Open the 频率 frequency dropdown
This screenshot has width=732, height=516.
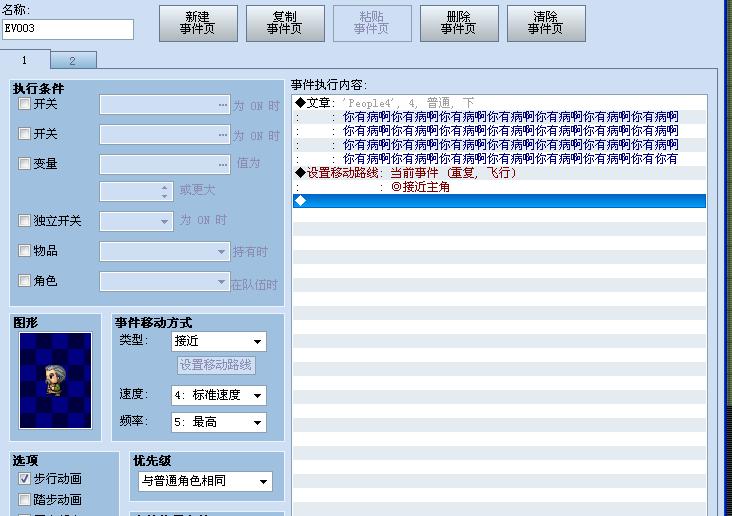(x=218, y=422)
